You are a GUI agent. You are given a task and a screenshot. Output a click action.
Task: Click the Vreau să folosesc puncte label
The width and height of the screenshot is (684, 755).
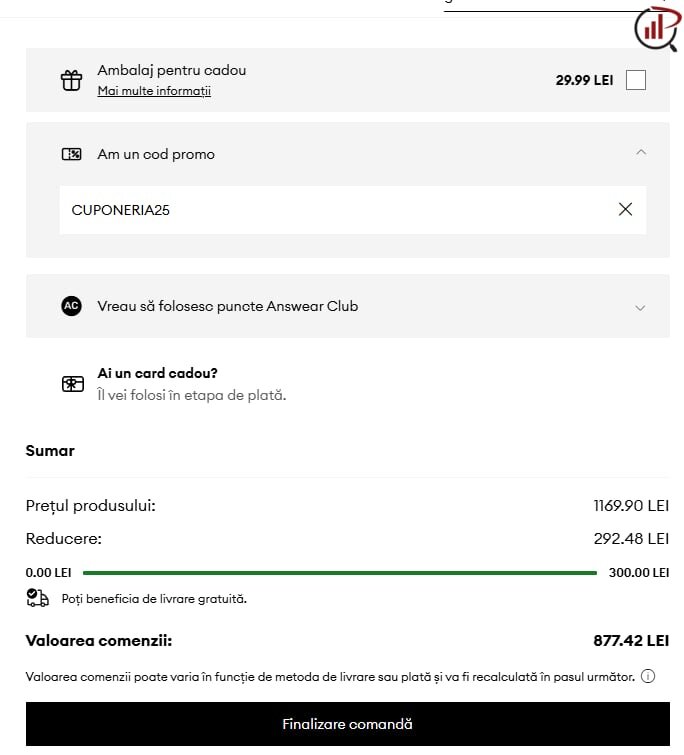point(227,306)
